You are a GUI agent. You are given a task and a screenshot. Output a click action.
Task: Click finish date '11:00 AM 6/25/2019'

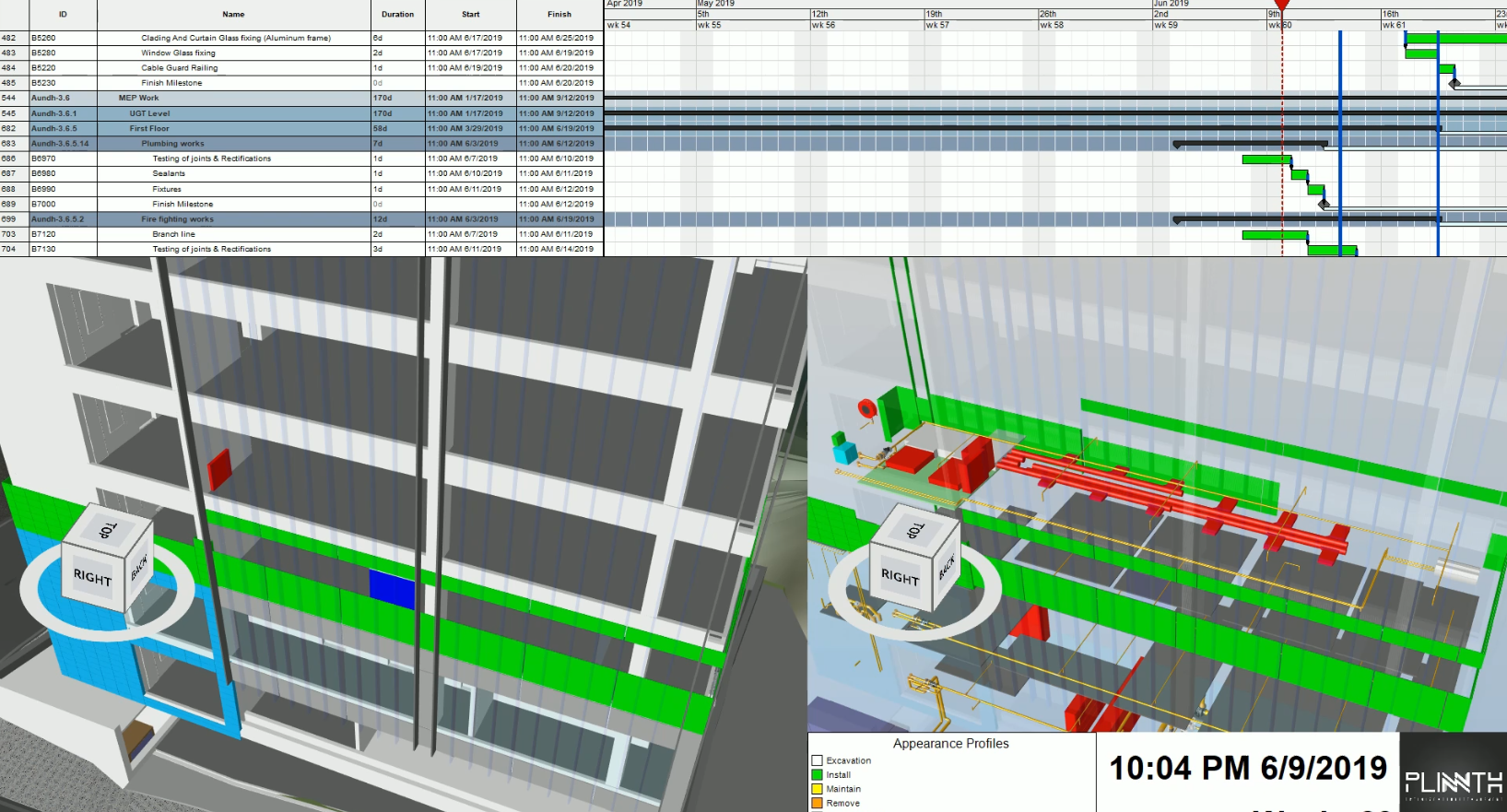pos(557,38)
